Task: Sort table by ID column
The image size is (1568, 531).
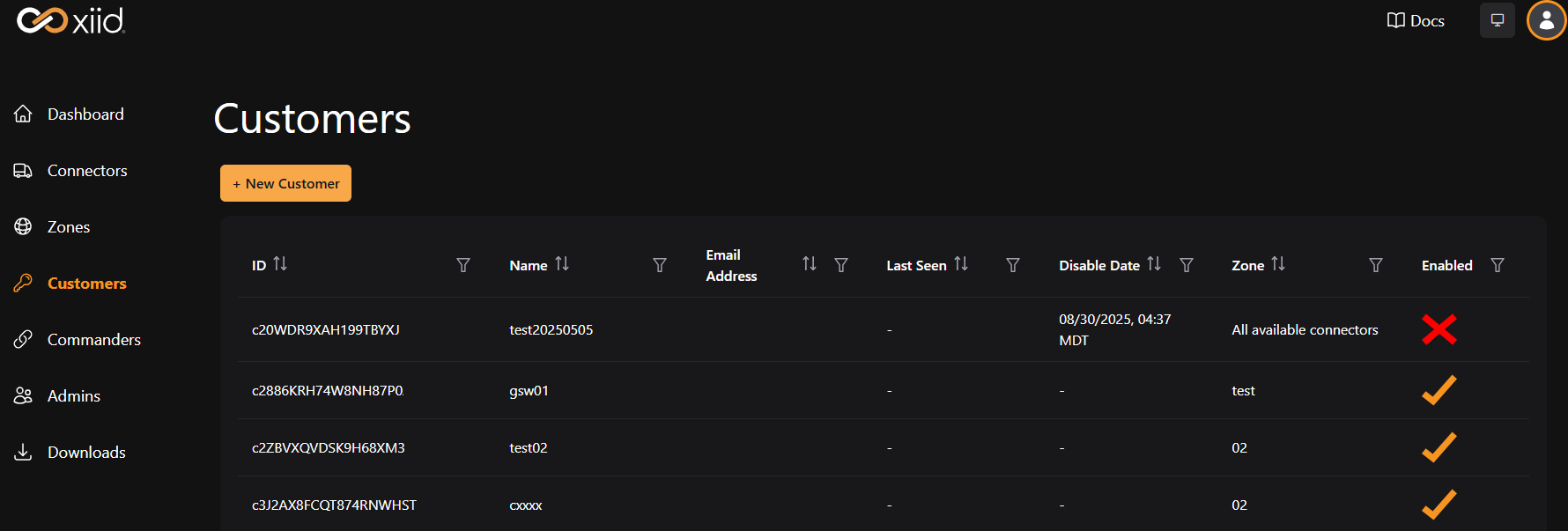Action: (x=280, y=264)
